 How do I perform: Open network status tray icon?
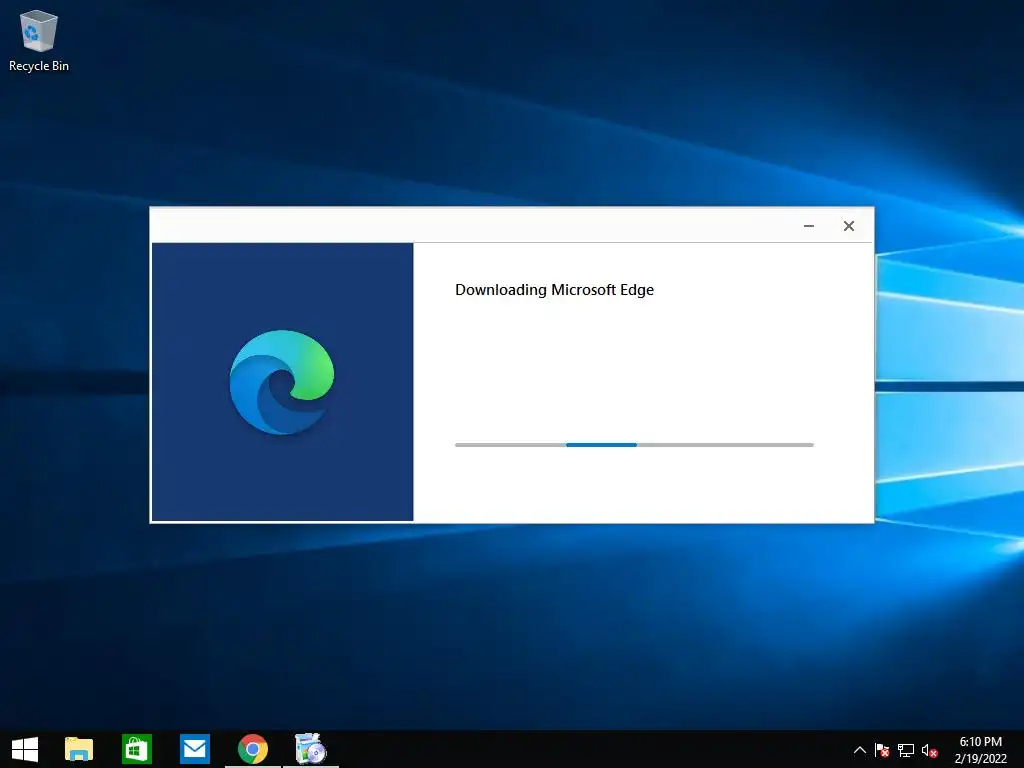pyautogui.click(x=906, y=750)
